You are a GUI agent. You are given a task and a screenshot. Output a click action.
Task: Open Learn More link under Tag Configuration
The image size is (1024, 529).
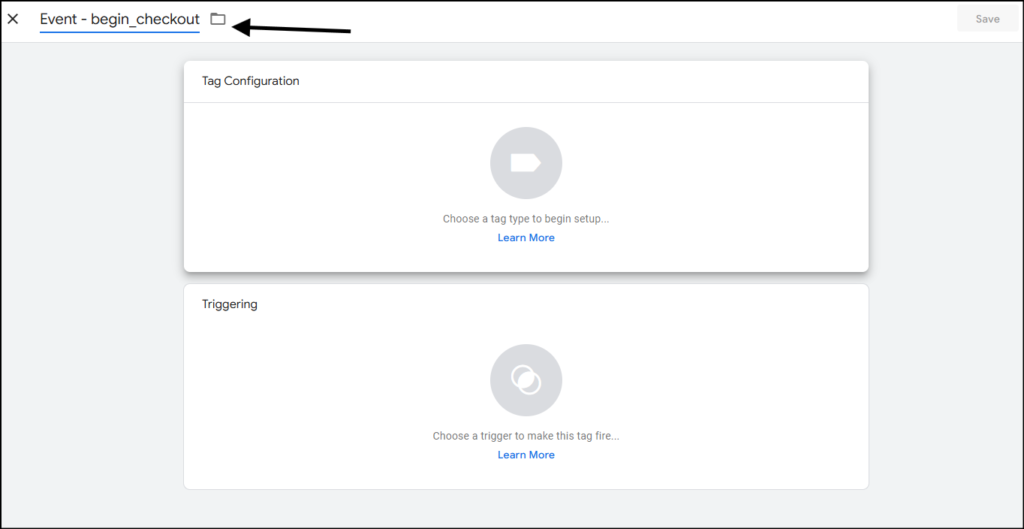[x=526, y=238]
